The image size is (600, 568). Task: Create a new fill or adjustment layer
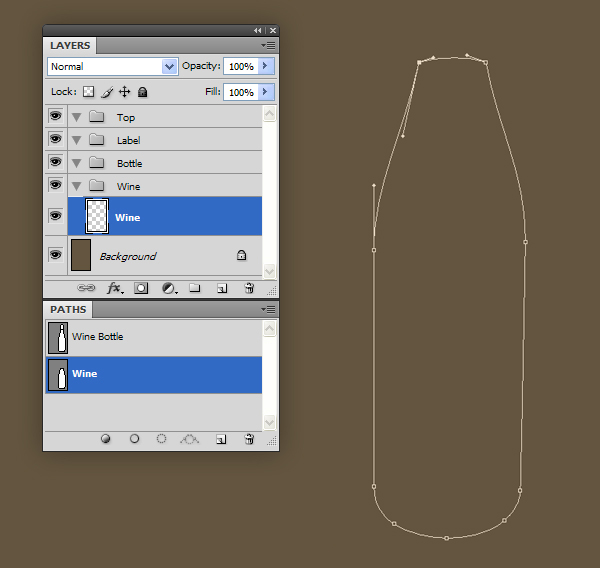pos(169,288)
